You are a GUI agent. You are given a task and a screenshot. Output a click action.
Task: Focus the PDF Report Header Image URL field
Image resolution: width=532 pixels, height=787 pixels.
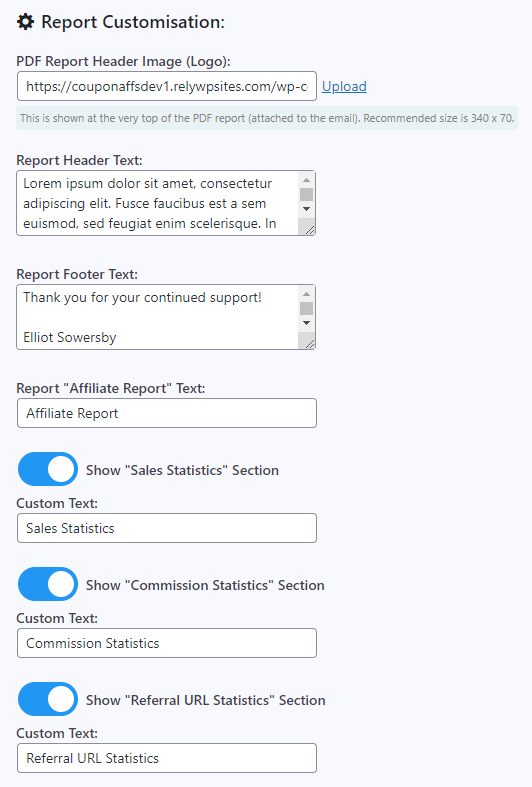coord(167,86)
